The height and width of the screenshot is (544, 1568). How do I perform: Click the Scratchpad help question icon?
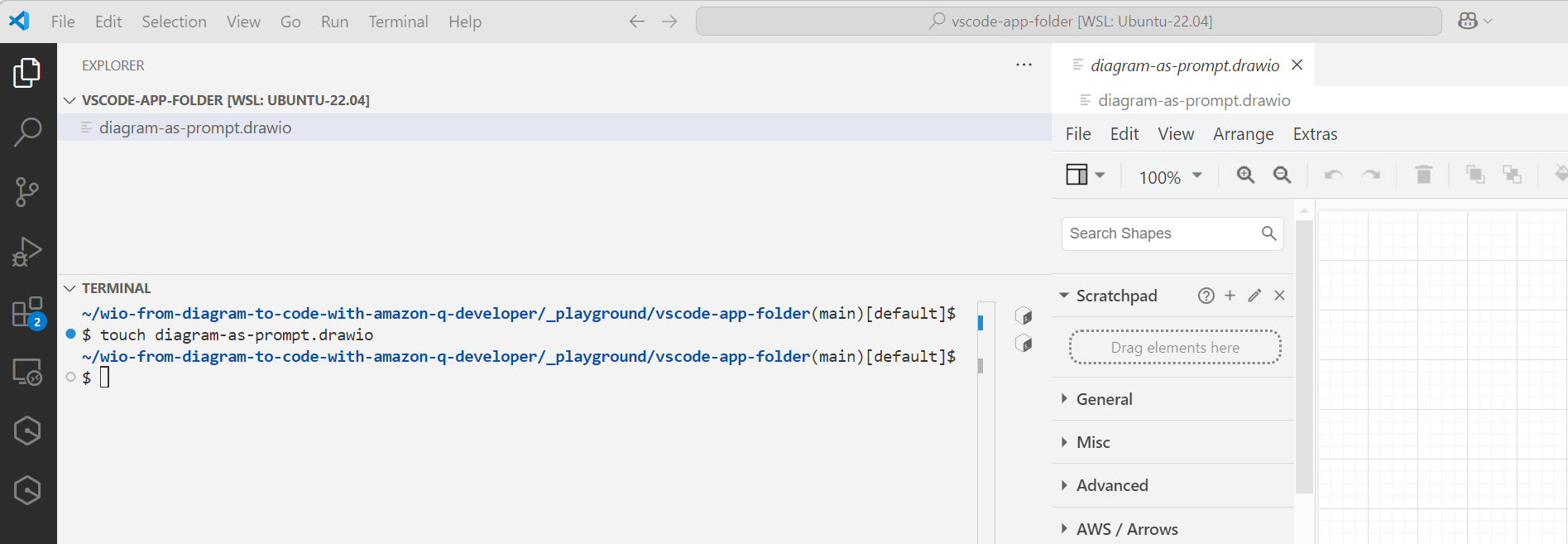1206,296
